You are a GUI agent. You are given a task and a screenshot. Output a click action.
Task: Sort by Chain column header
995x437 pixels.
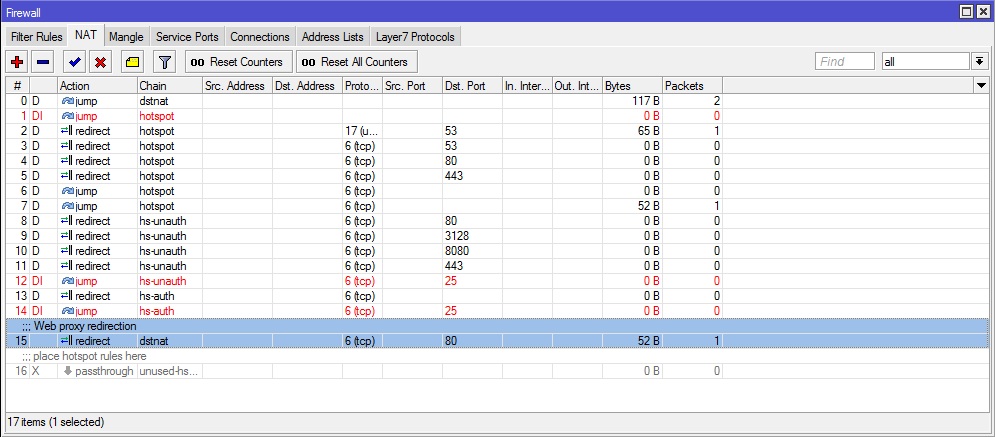click(169, 86)
